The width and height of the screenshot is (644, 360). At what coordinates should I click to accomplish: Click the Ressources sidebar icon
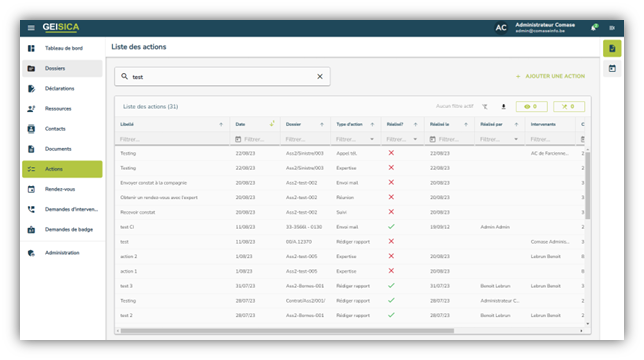click(31, 109)
